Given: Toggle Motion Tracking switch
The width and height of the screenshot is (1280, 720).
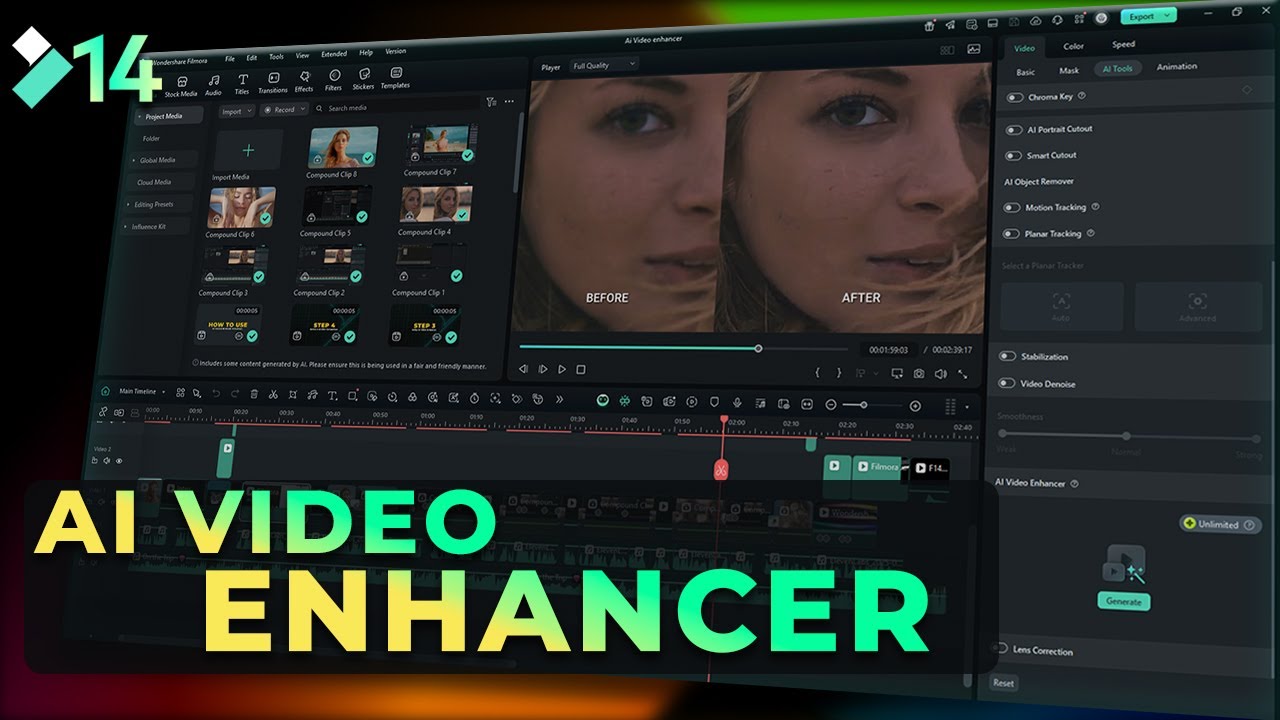Looking at the screenshot, I should [x=1012, y=208].
